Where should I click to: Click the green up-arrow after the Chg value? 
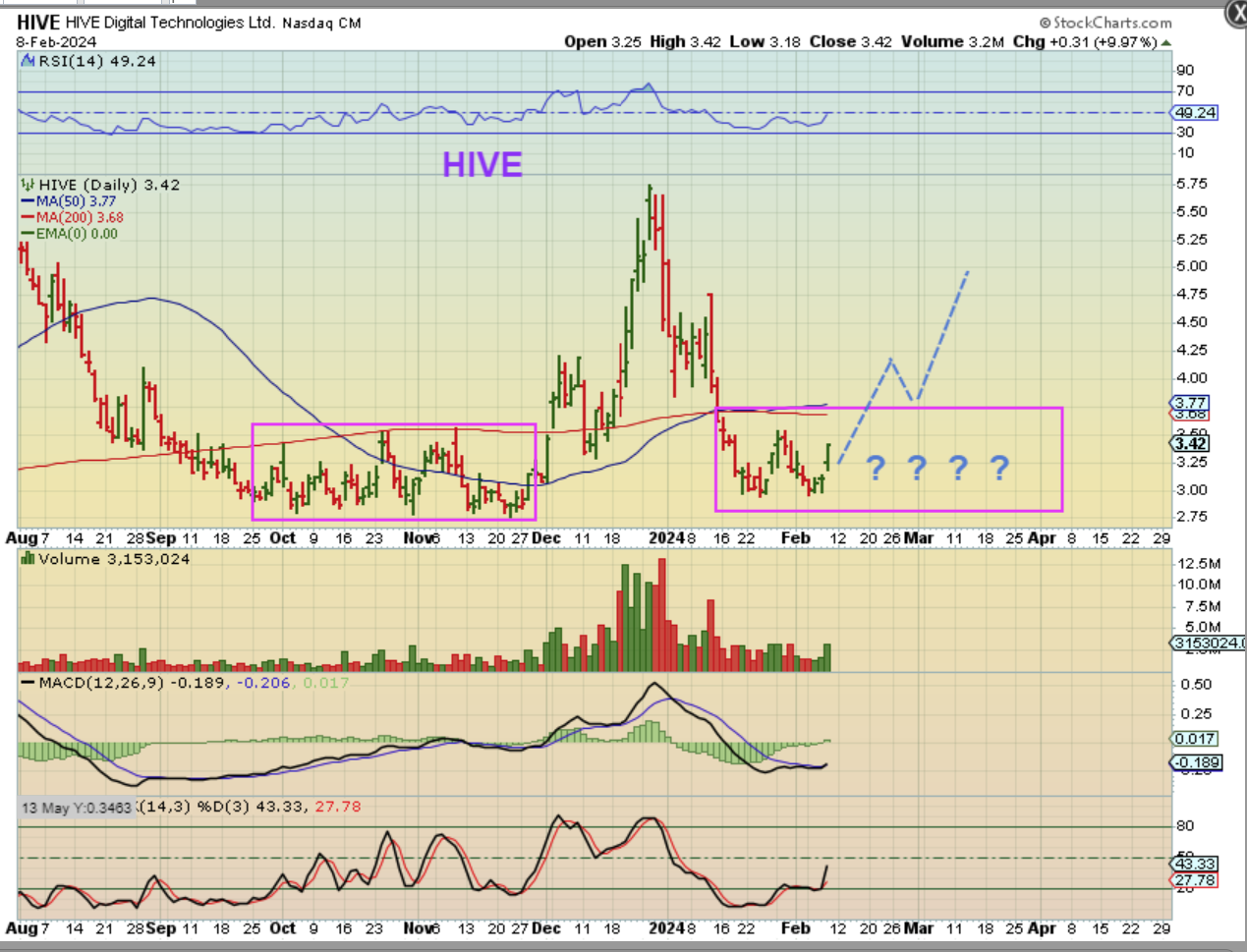click(1166, 42)
